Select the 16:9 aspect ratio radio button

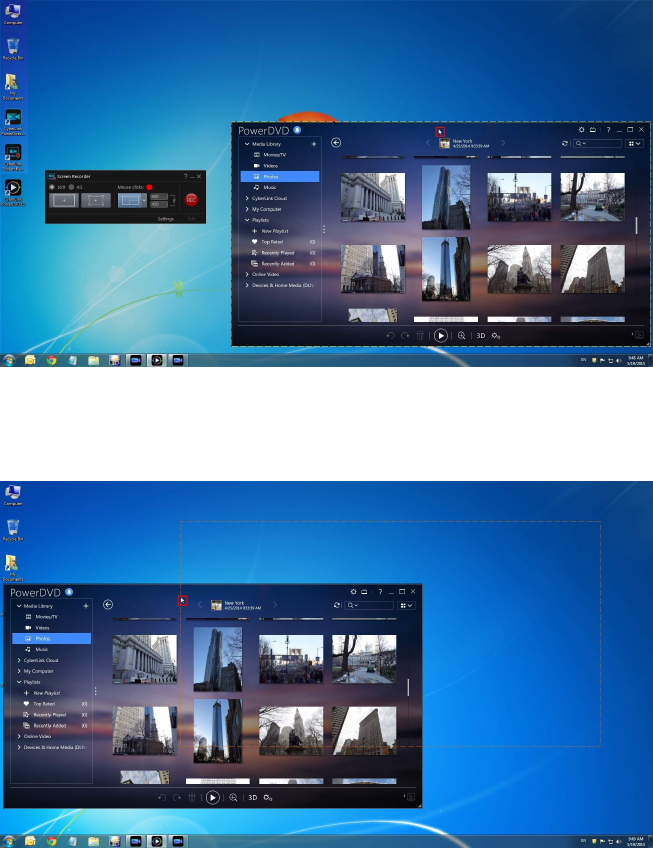tap(52, 187)
